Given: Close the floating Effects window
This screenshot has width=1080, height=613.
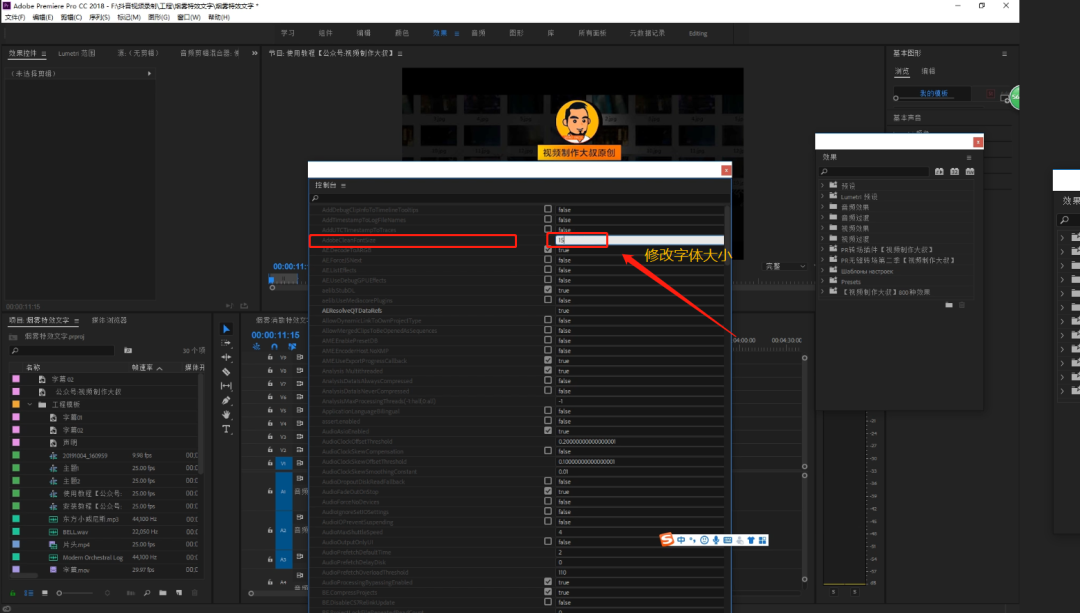Looking at the screenshot, I should pyautogui.click(x=977, y=142).
